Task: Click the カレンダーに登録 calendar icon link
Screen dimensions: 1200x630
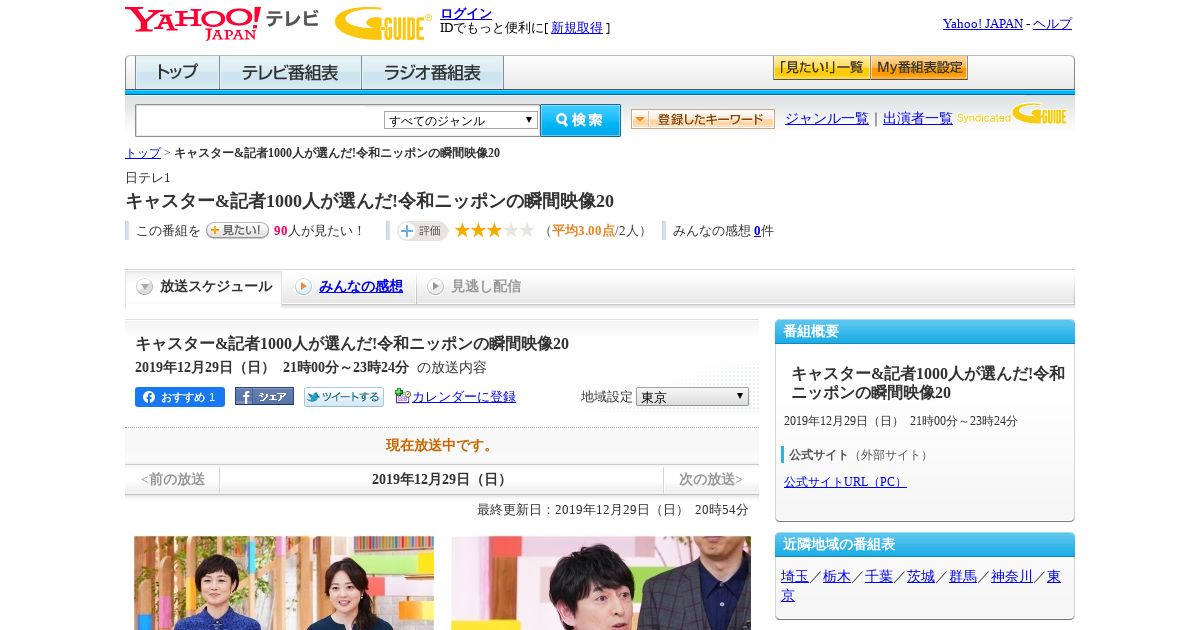Action: click(456, 396)
